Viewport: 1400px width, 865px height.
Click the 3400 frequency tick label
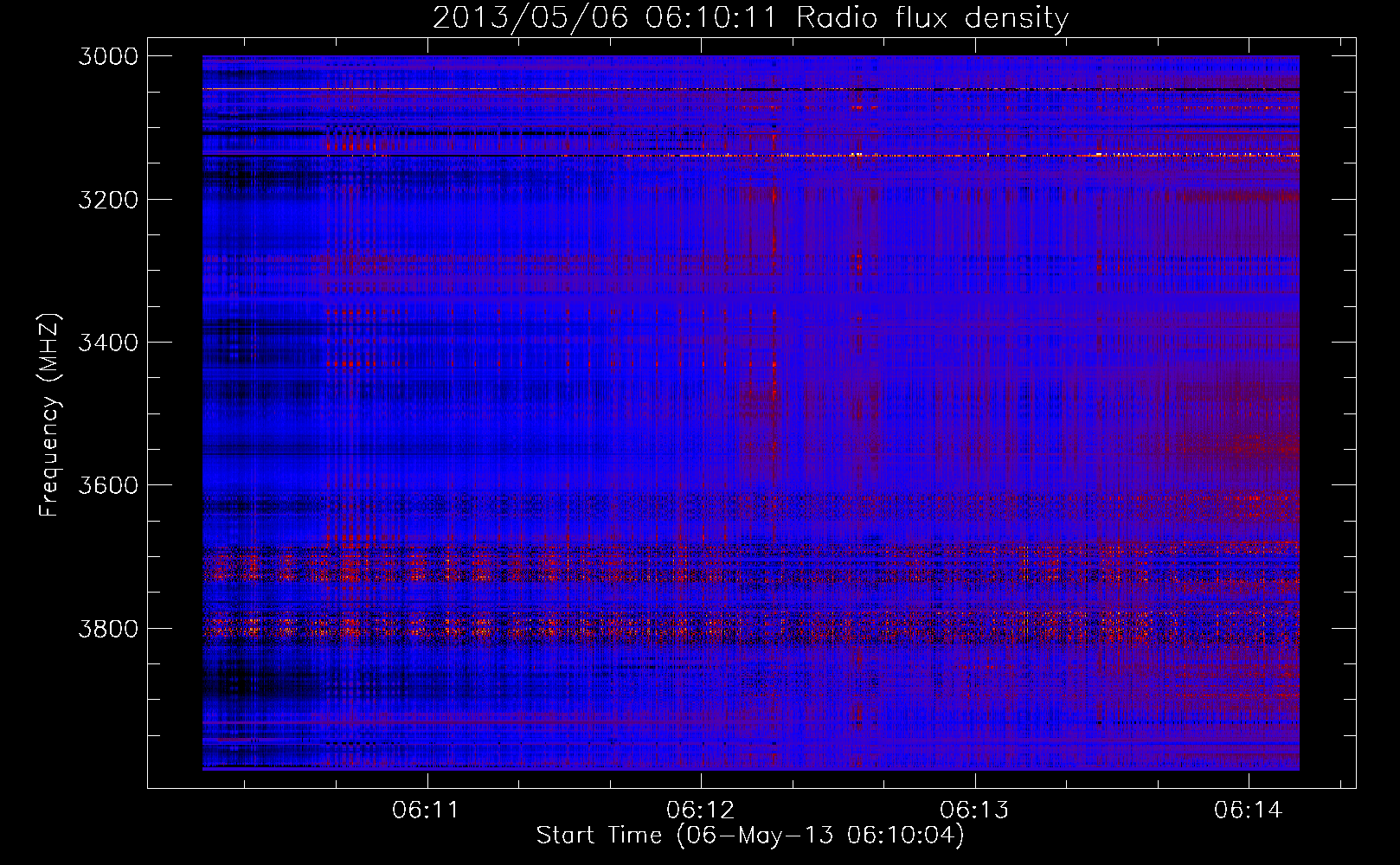[x=108, y=343]
